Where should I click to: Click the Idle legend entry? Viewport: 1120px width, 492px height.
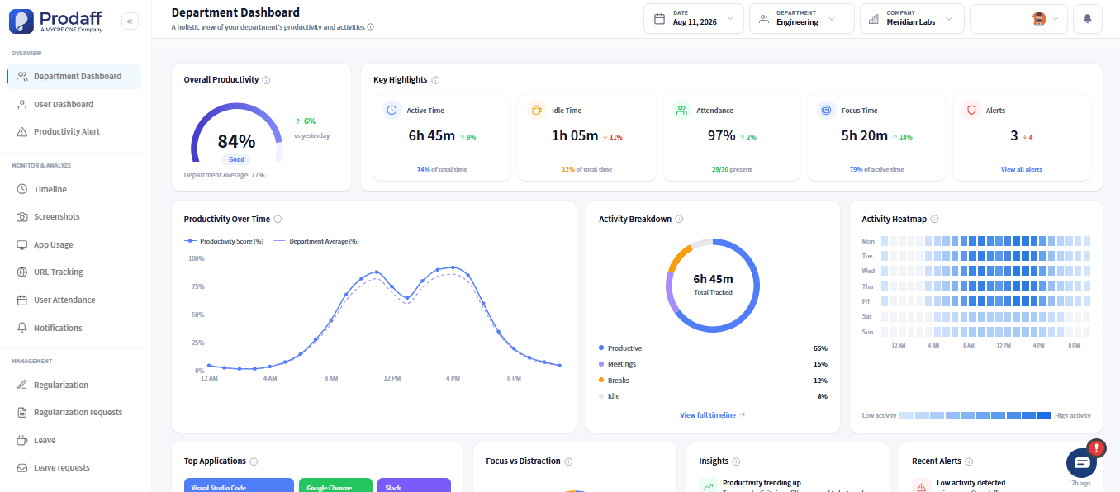(609, 396)
